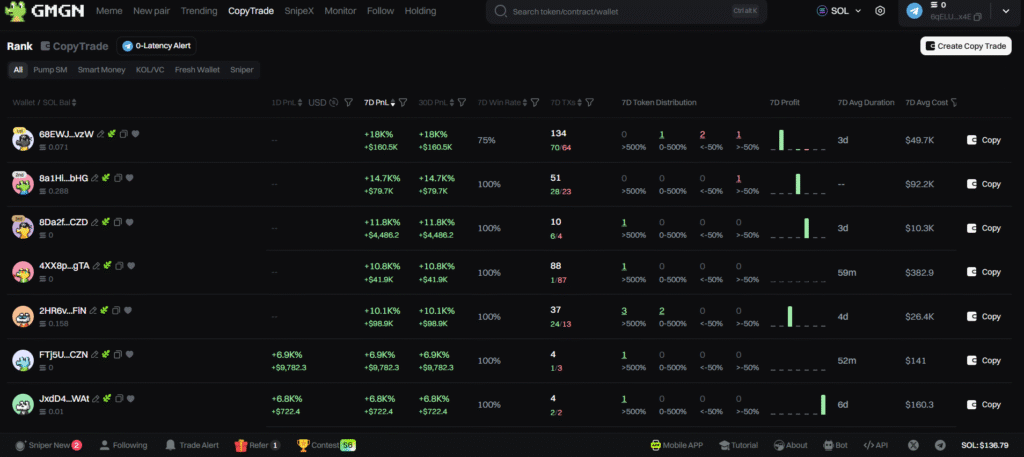Open the 7D TXs filter funnel
Viewport: 1024px width, 457px height.
[x=590, y=102]
